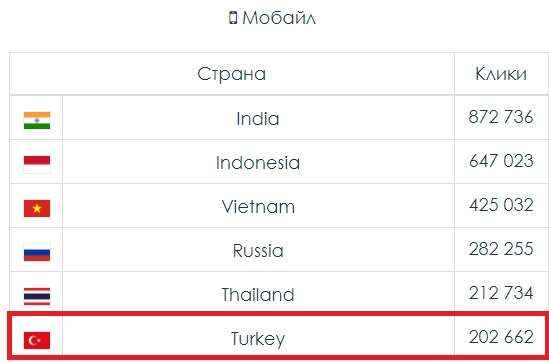Click the Страна column header
Viewport: 549px width, 362px height.
tap(231, 74)
